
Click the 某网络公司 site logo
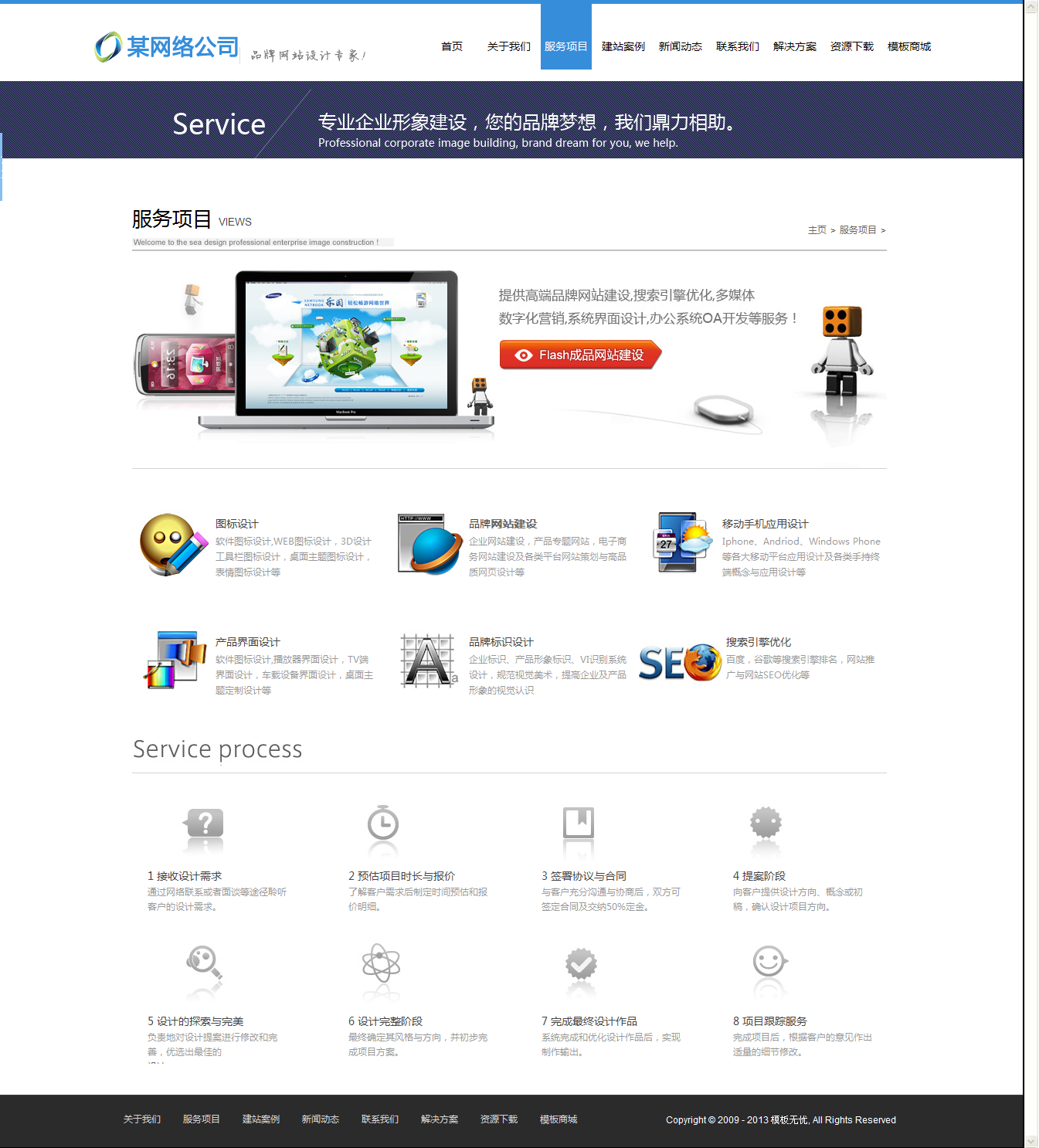click(168, 47)
